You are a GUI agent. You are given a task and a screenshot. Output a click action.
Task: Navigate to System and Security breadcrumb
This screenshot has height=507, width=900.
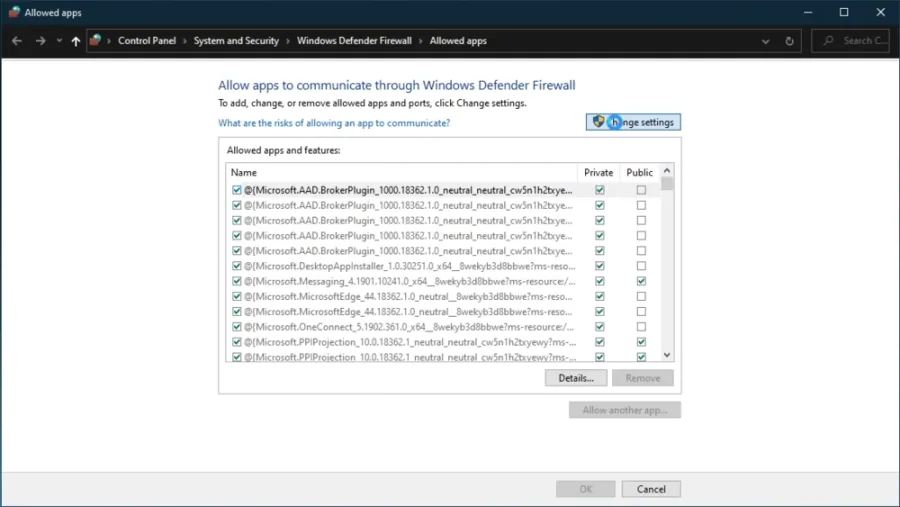[x=236, y=41]
